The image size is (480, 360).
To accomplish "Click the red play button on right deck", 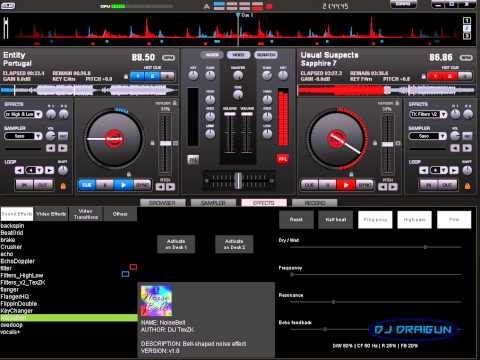I will 346,185.
